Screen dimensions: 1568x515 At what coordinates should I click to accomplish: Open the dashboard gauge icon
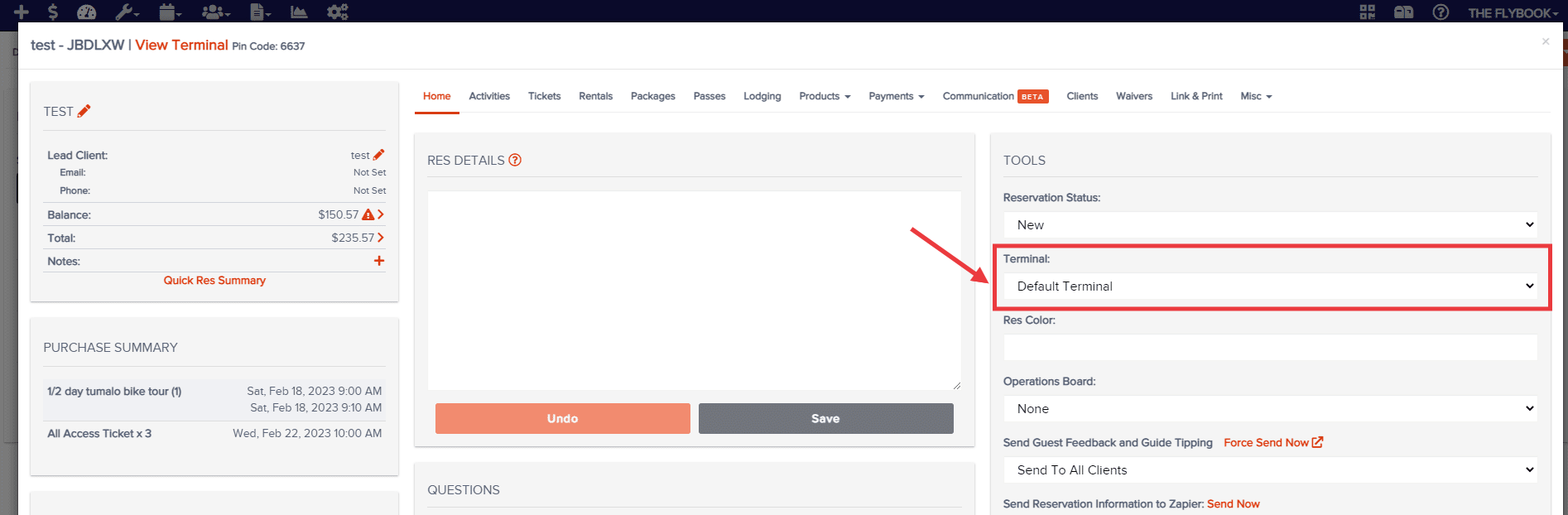pos(86,12)
